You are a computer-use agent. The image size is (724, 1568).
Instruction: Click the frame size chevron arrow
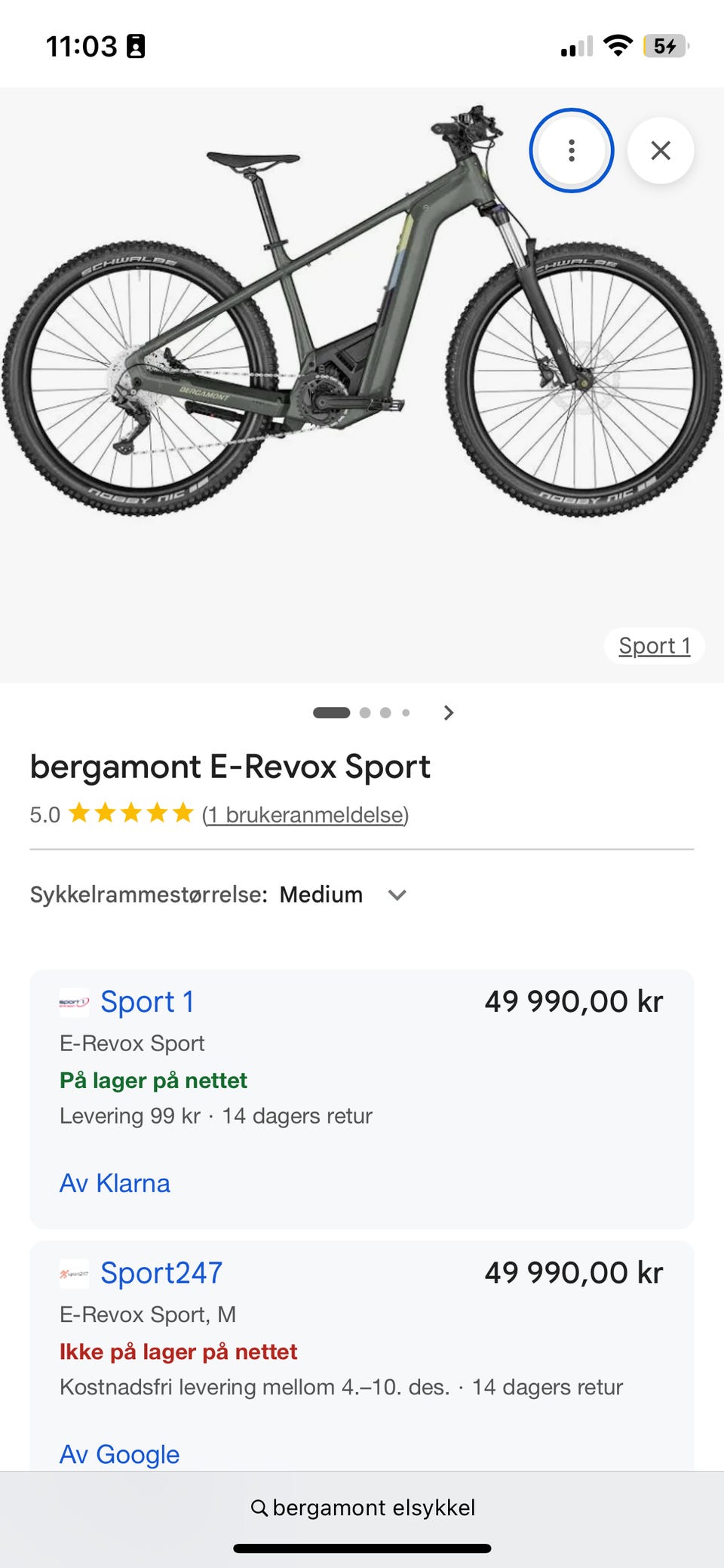point(397,895)
